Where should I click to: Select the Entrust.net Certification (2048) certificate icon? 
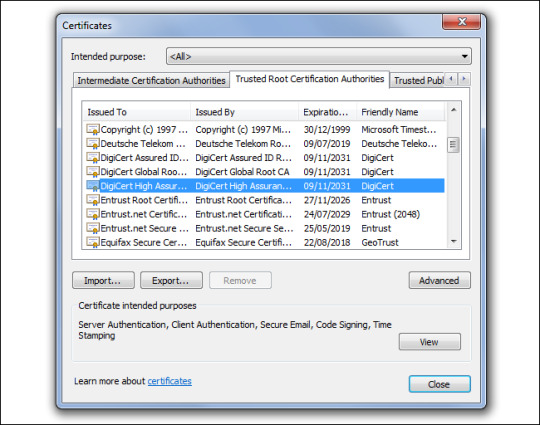(93, 214)
